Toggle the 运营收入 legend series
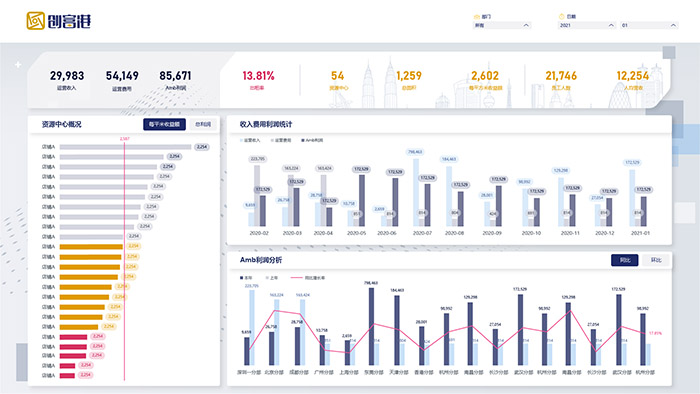700x394 pixels. point(250,140)
